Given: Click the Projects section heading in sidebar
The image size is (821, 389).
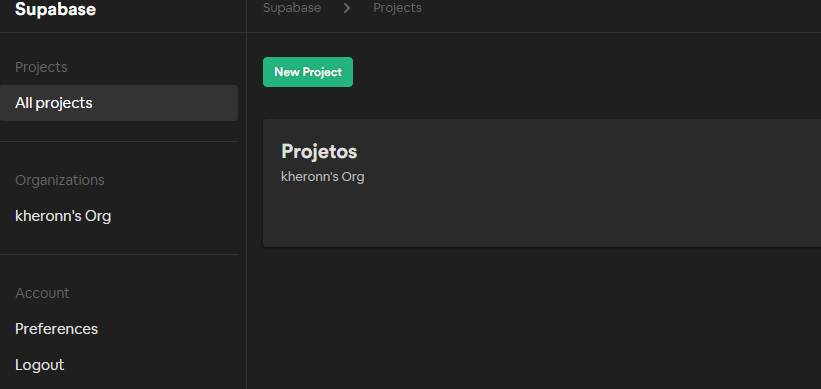Looking at the screenshot, I should 41,67.
